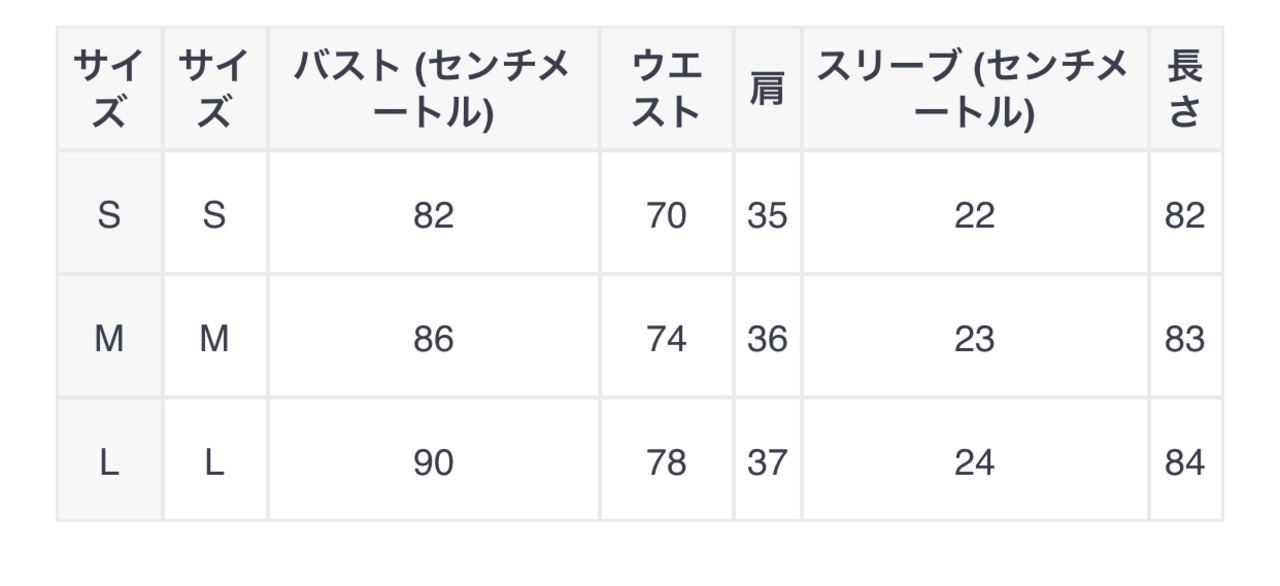Image resolution: width=1280 pixels, height=586 pixels.
Task: Select bust value 86 in M row
Action: click(433, 339)
